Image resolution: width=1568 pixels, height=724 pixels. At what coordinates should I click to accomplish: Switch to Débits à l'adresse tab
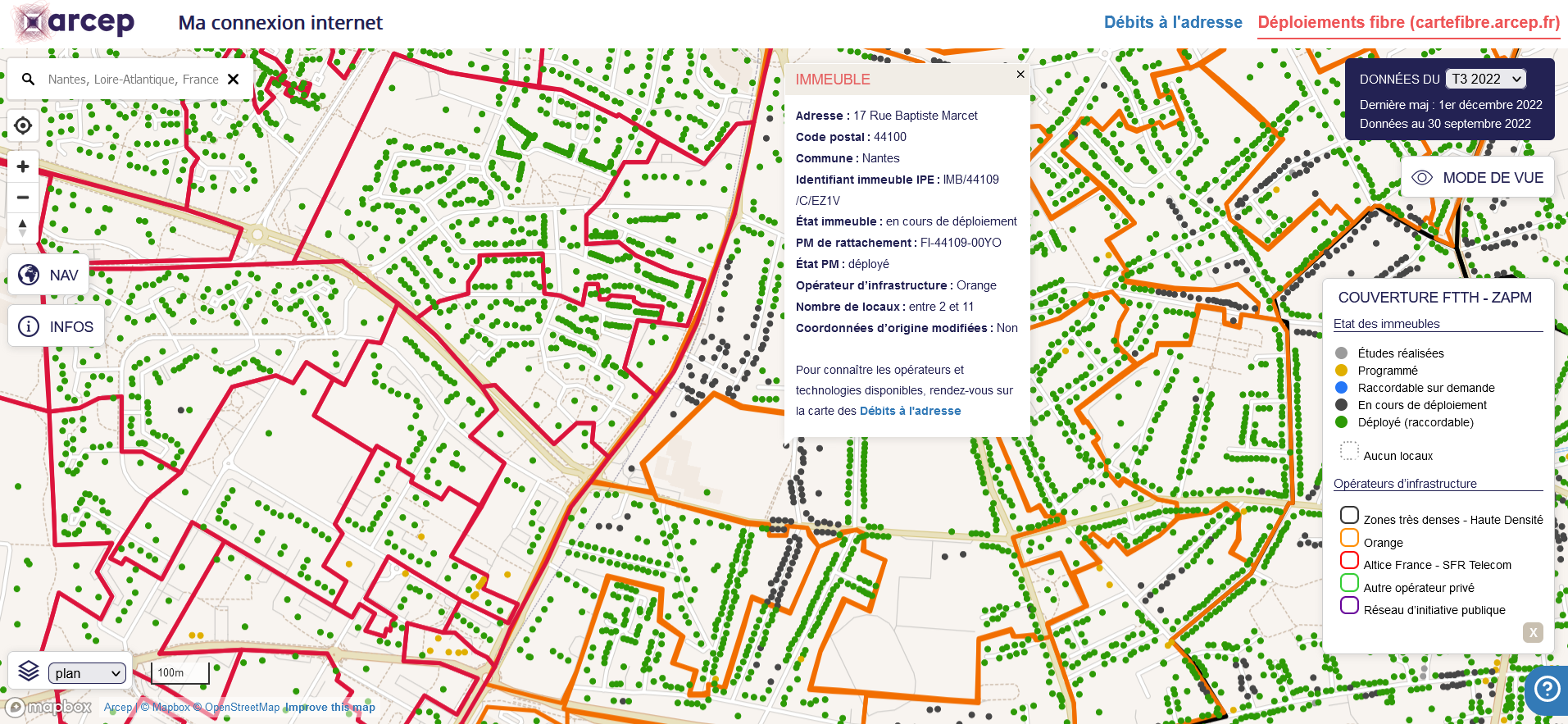click(x=1173, y=22)
